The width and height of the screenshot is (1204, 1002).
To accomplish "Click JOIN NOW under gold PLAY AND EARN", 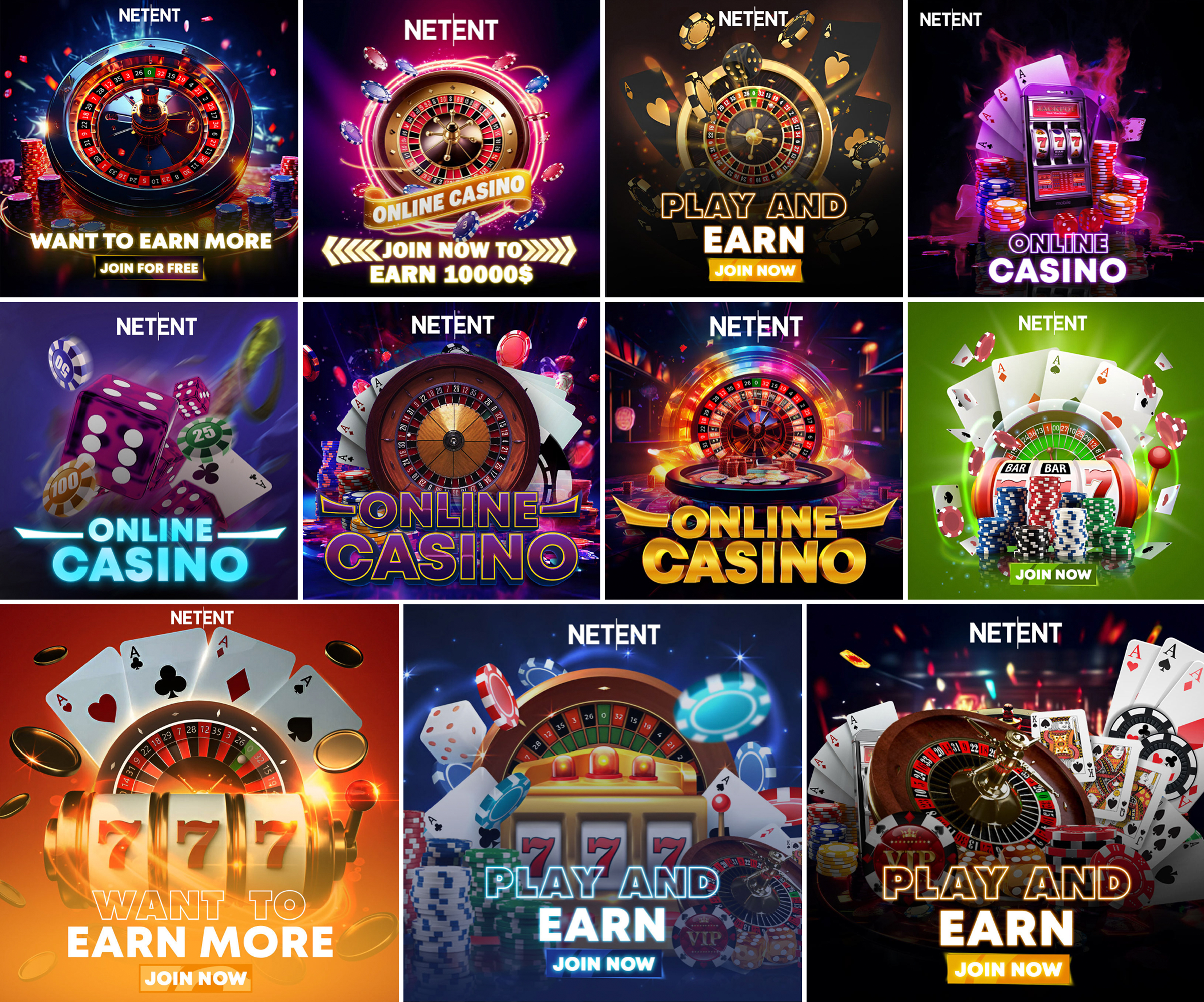I will coord(754,270).
